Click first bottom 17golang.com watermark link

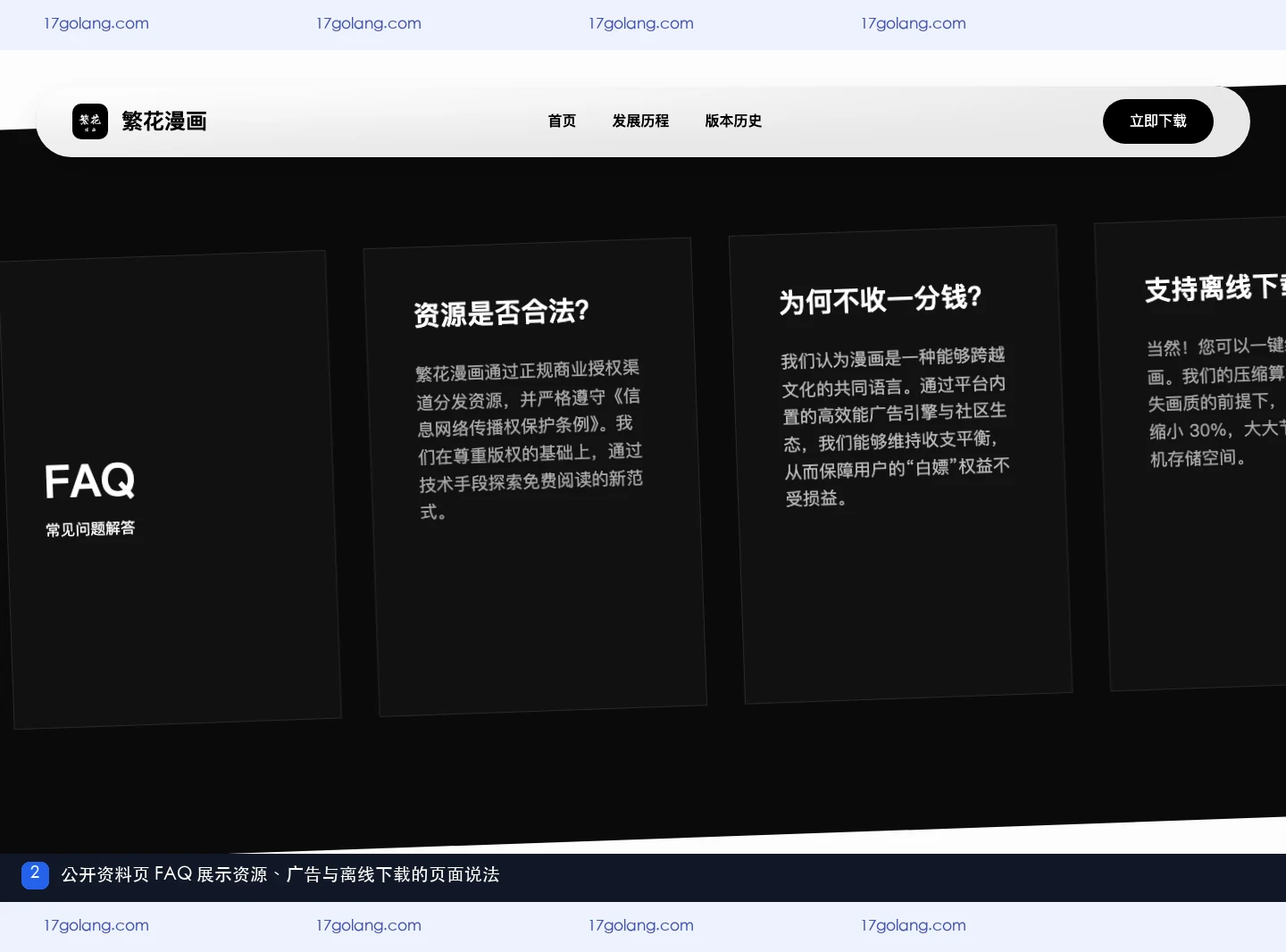[x=96, y=925]
